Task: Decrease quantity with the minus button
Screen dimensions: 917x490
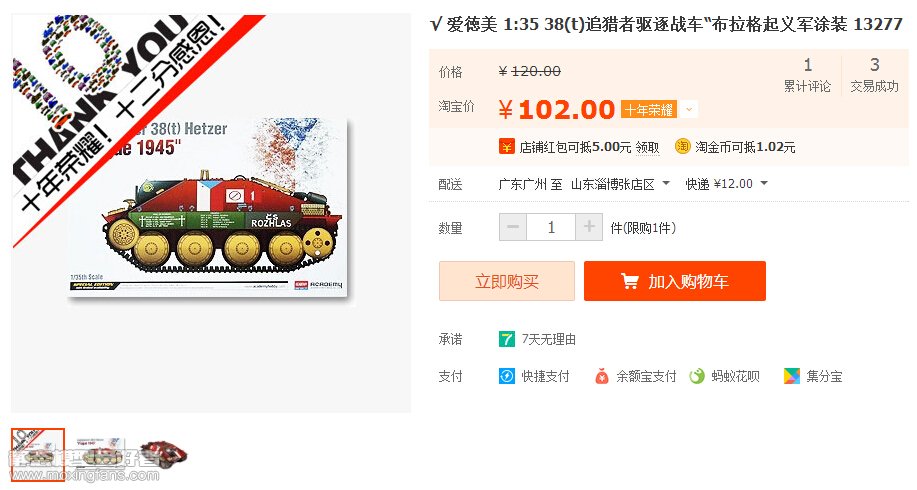Action: click(513, 227)
